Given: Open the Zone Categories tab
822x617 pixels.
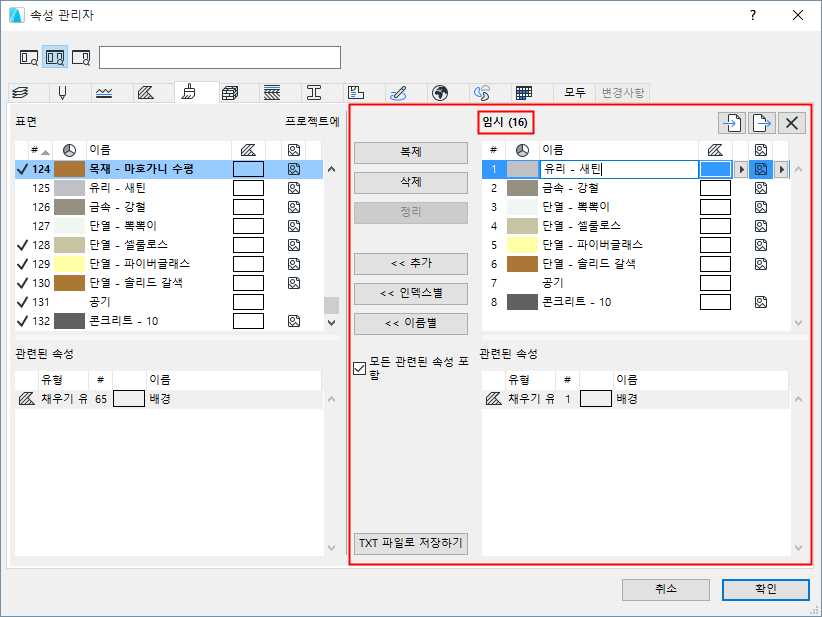Looking at the screenshot, I should tap(356, 93).
